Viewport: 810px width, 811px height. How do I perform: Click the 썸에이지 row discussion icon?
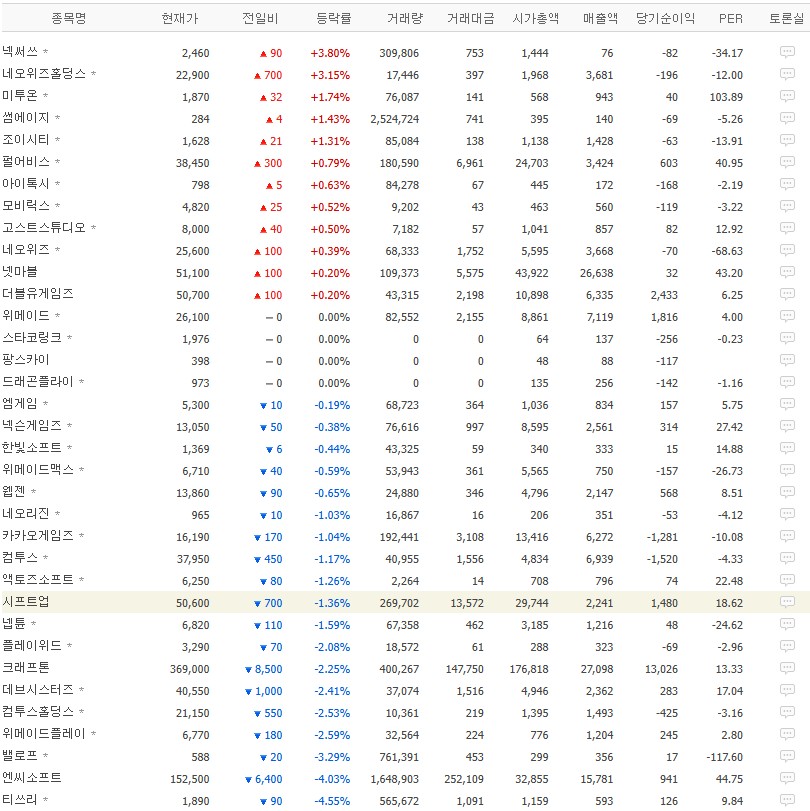[x=787, y=118]
